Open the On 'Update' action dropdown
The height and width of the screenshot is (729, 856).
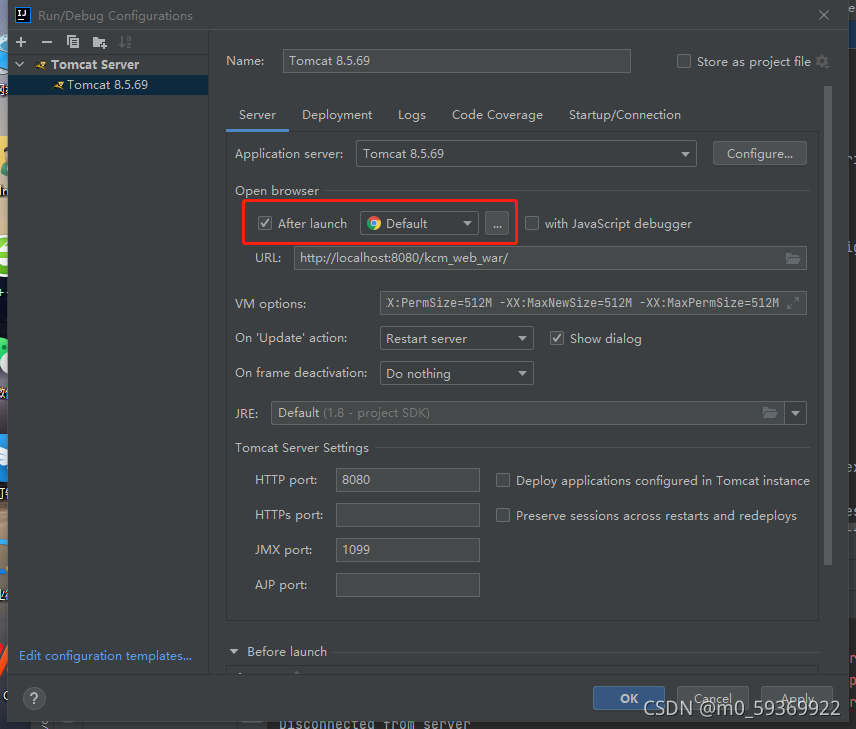[x=456, y=339]
